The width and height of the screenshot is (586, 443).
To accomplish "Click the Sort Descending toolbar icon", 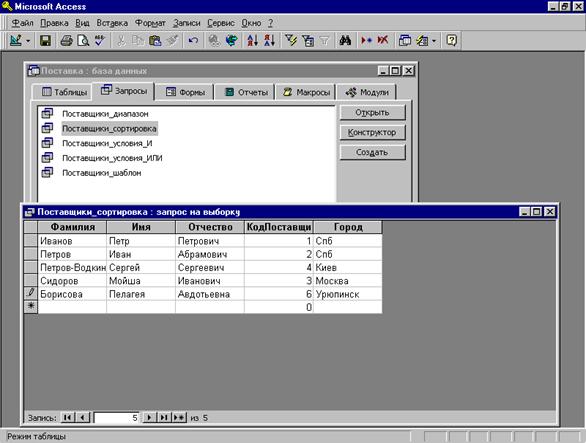I will (269, 40).
